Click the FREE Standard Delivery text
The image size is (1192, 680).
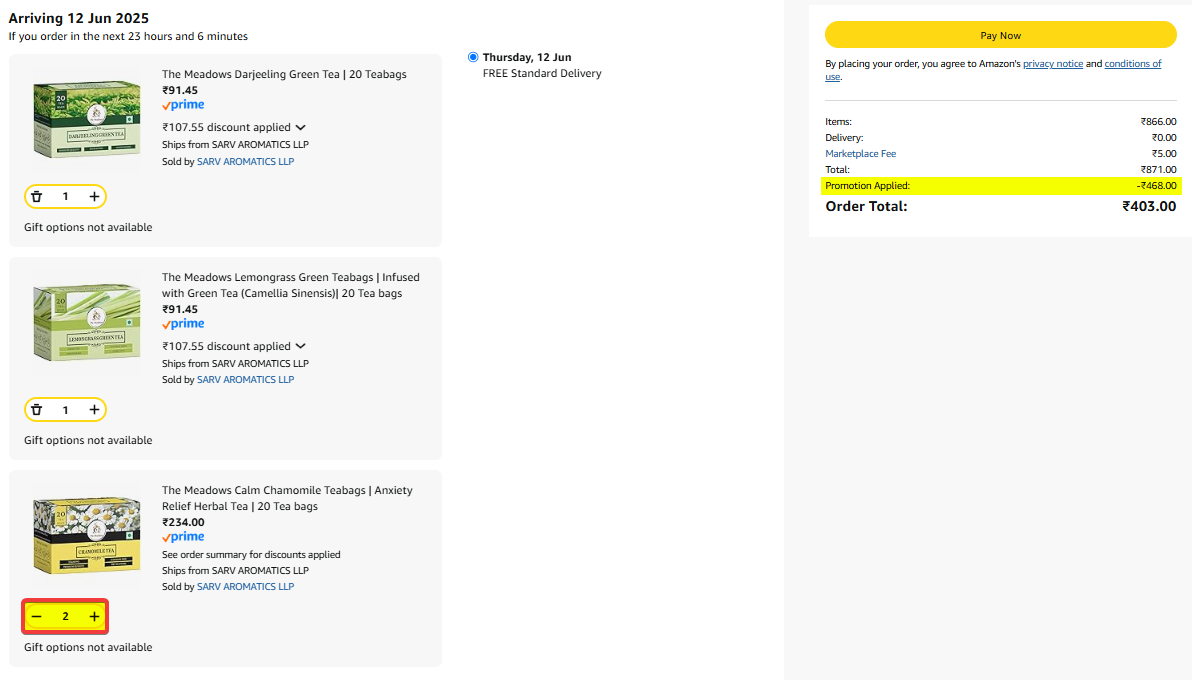tap(542, 74)
